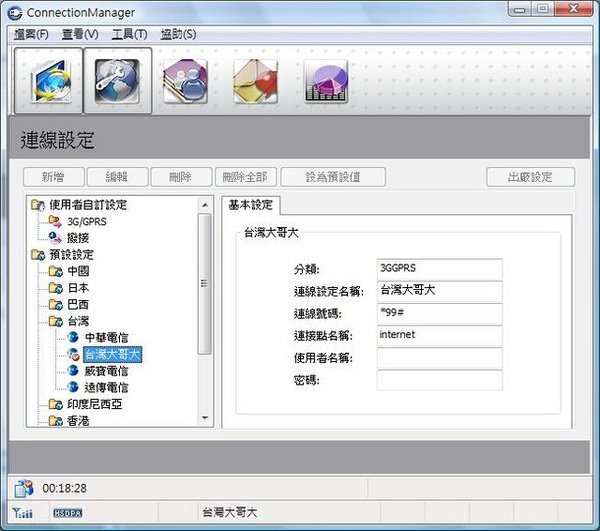Image resolution: width=600 pixels, height=531 pixels.
Task: Open the usage statistics pie chart icon
Action: [326, 81]
